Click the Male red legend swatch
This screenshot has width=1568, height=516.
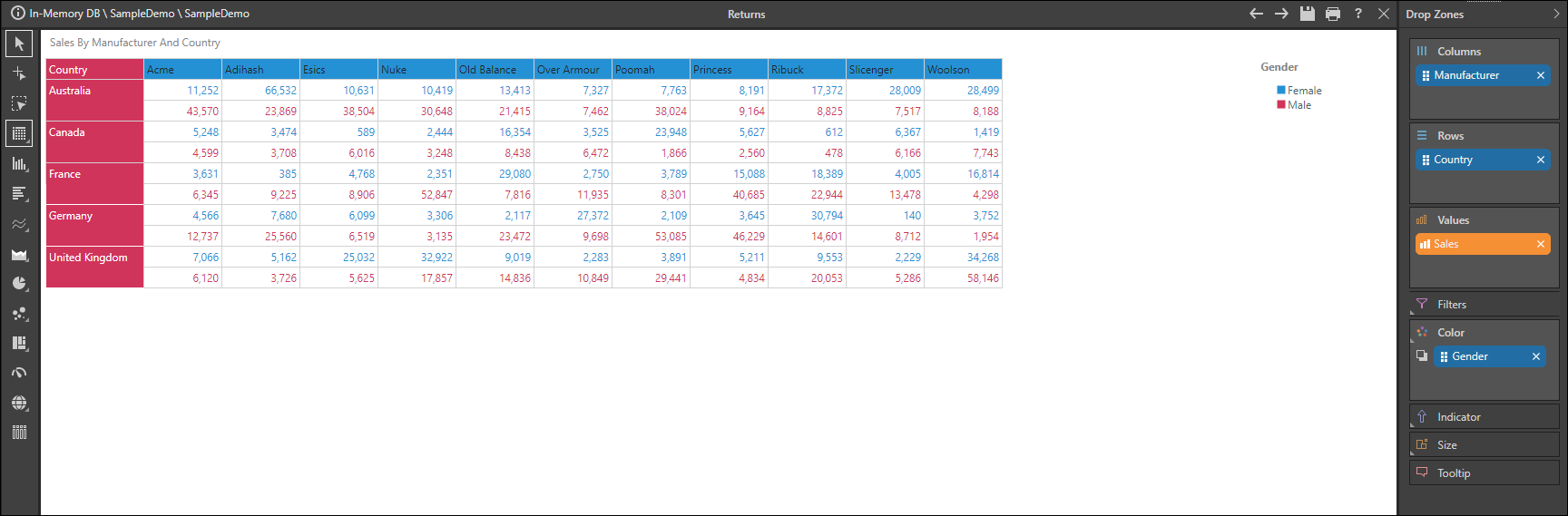pyautogui.click(x=1281, y=104)
